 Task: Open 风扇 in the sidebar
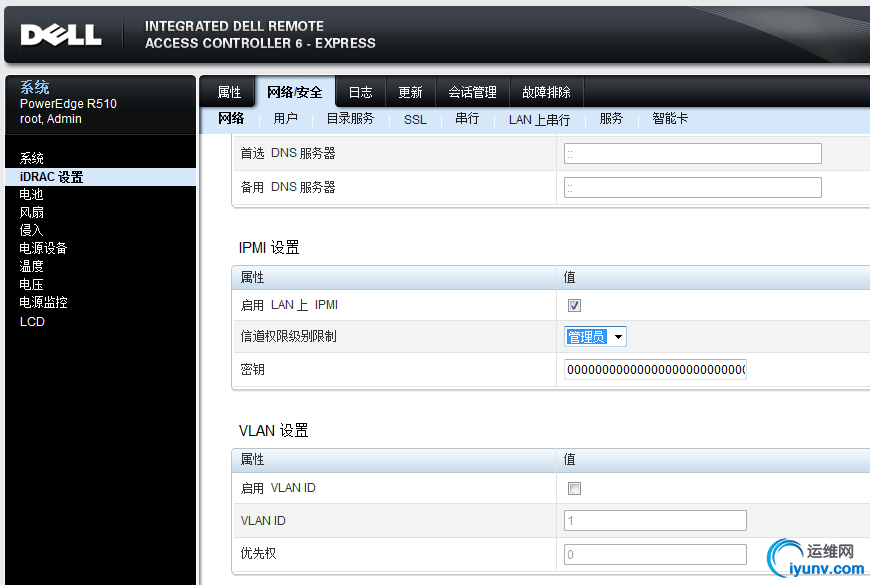32,213
